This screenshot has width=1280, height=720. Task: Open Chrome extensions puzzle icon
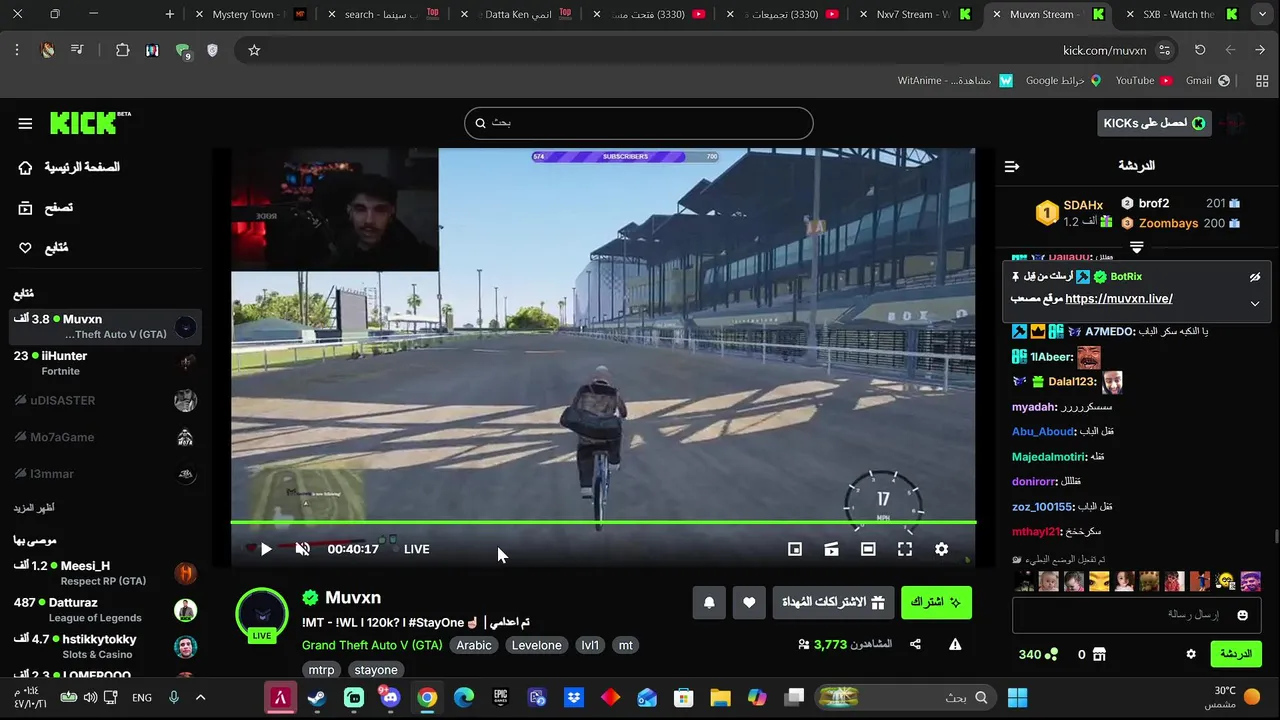[123, 50]
